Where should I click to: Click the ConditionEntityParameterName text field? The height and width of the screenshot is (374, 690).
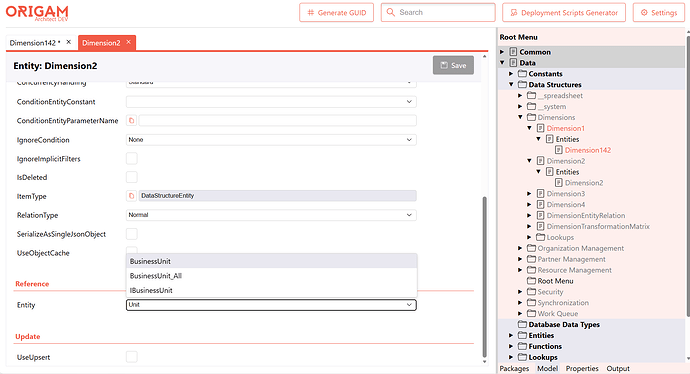point(277,121)
